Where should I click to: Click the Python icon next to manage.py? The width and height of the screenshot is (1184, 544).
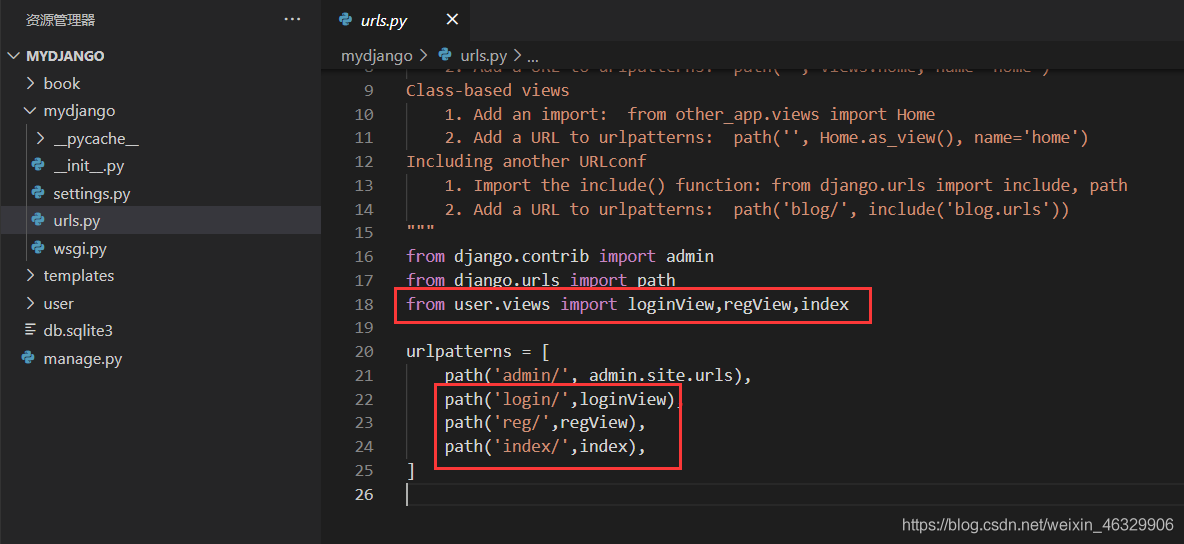28,358
